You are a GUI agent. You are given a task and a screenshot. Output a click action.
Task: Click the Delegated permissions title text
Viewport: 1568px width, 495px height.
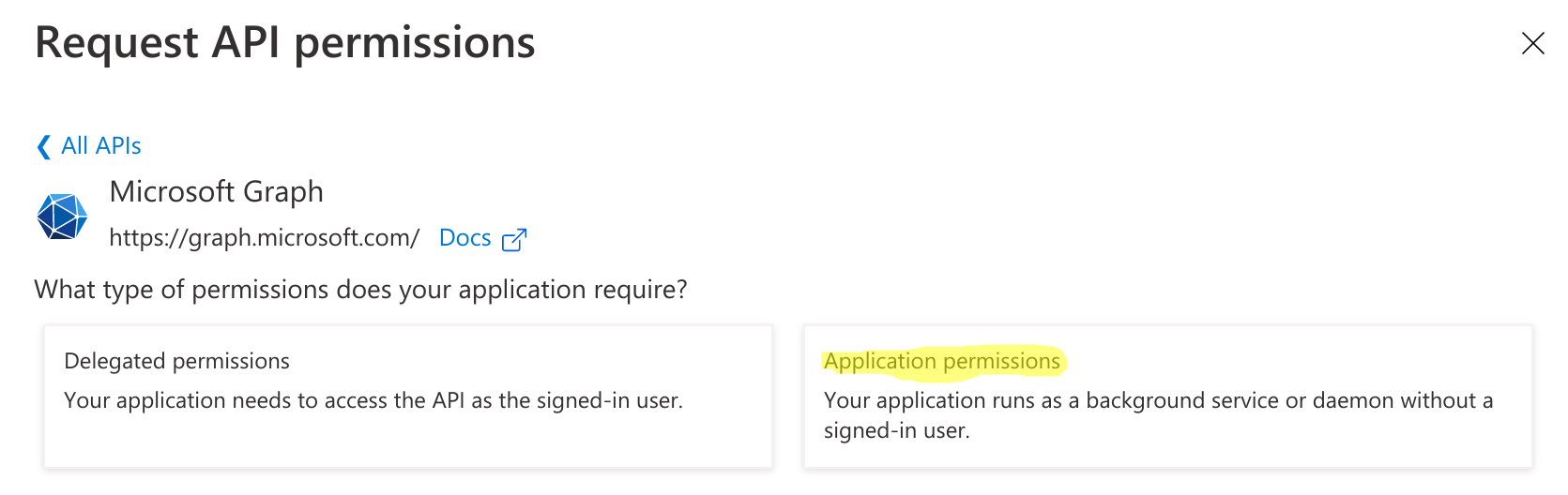(x=176, y=362)
